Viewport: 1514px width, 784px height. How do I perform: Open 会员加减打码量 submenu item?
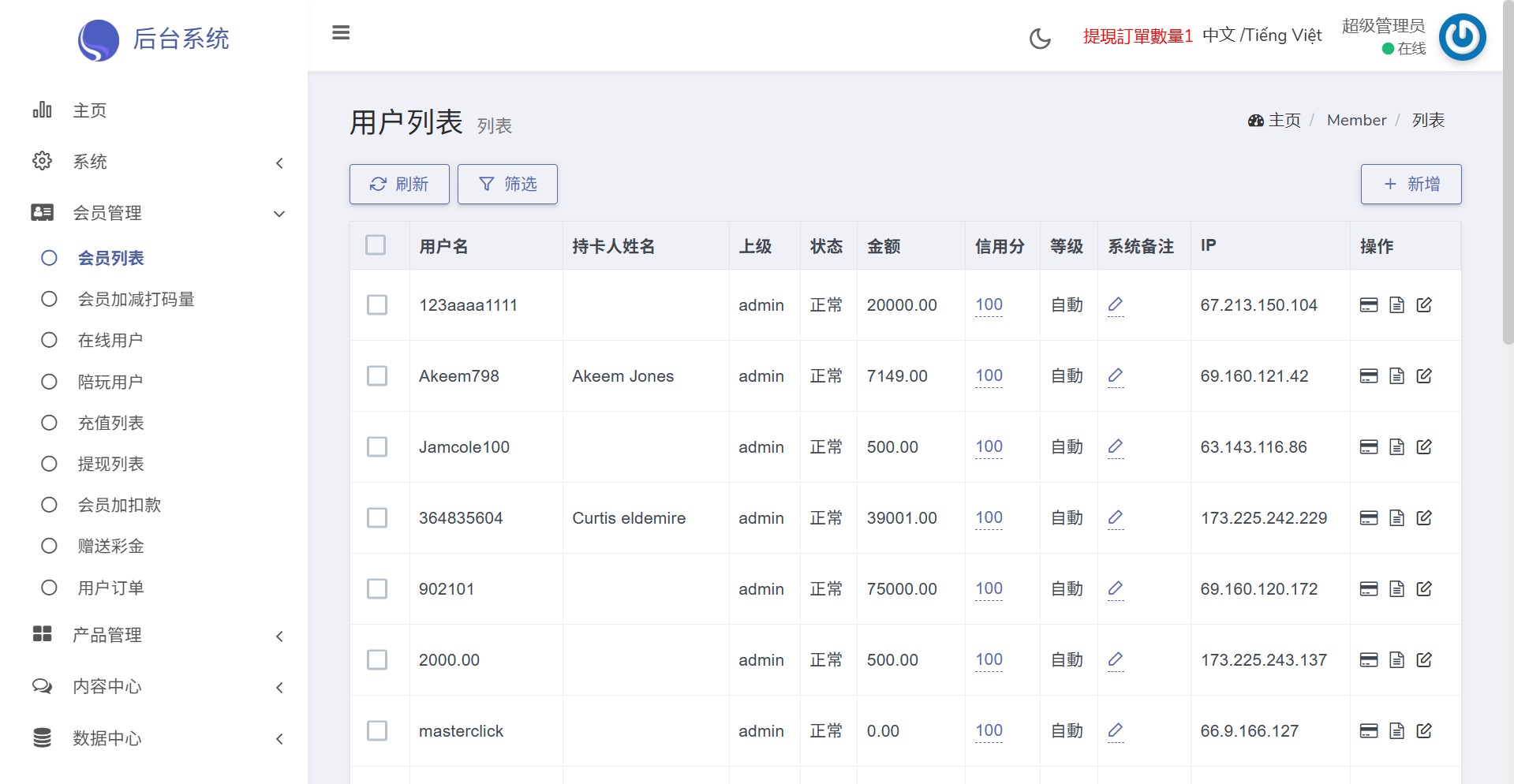click(136, 300)
